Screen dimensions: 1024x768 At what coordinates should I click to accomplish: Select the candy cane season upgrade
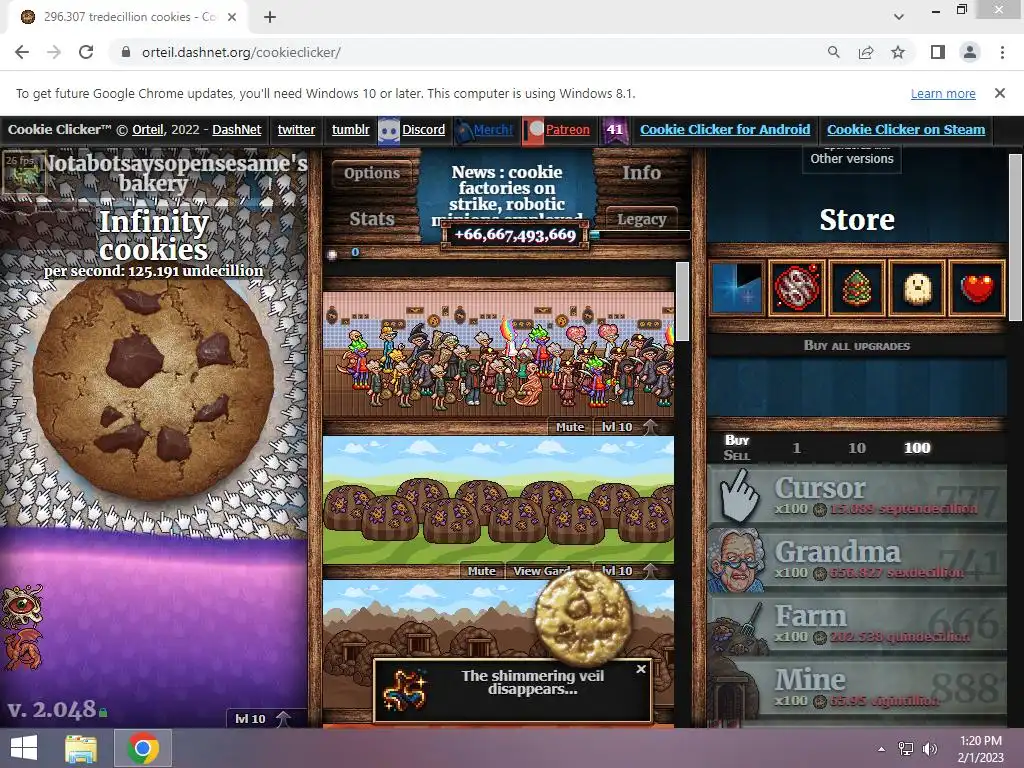coord(797,287)
